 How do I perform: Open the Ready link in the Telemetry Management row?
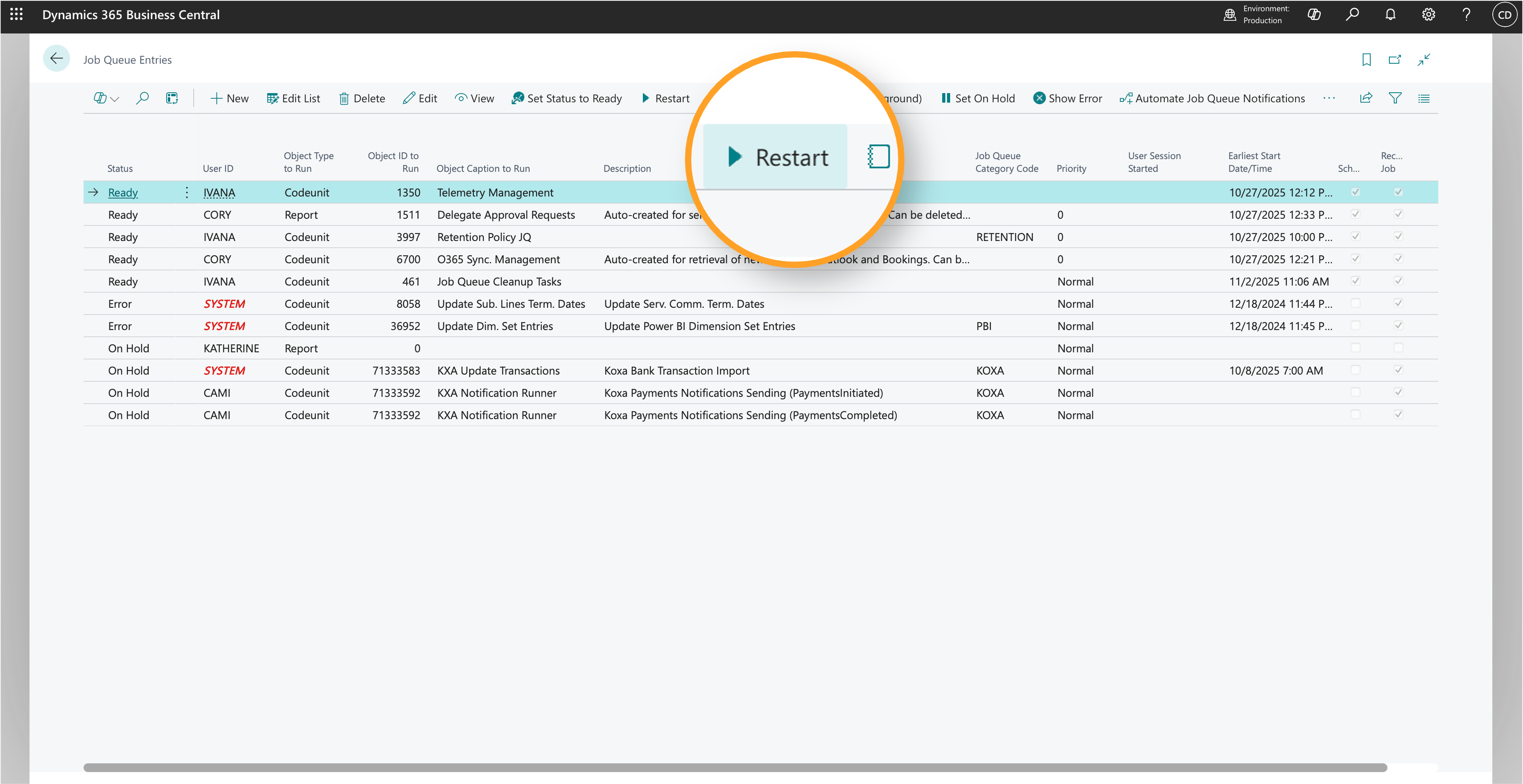point(123,192)
